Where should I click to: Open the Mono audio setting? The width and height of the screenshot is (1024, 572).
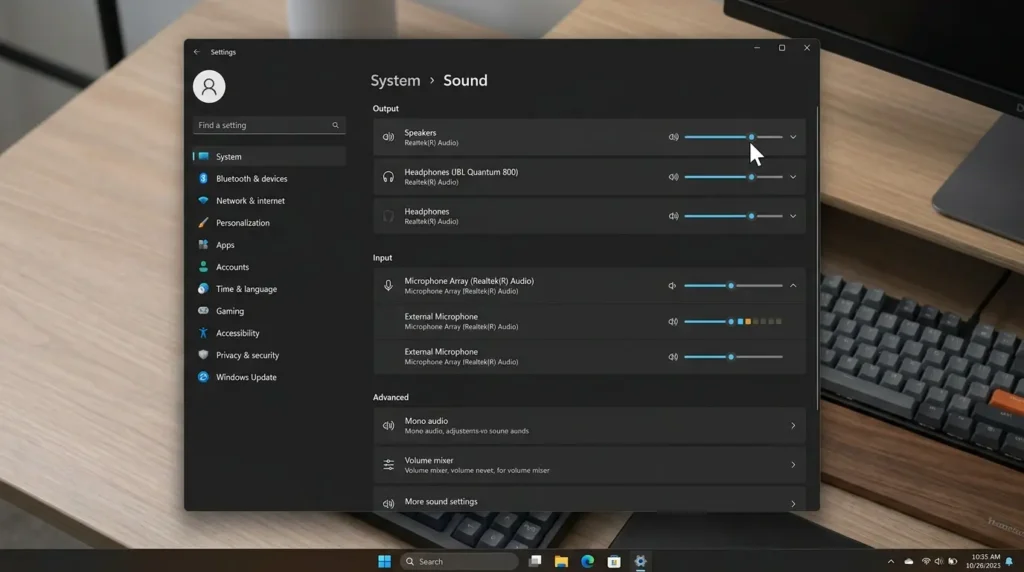click(x=589, y=426)
